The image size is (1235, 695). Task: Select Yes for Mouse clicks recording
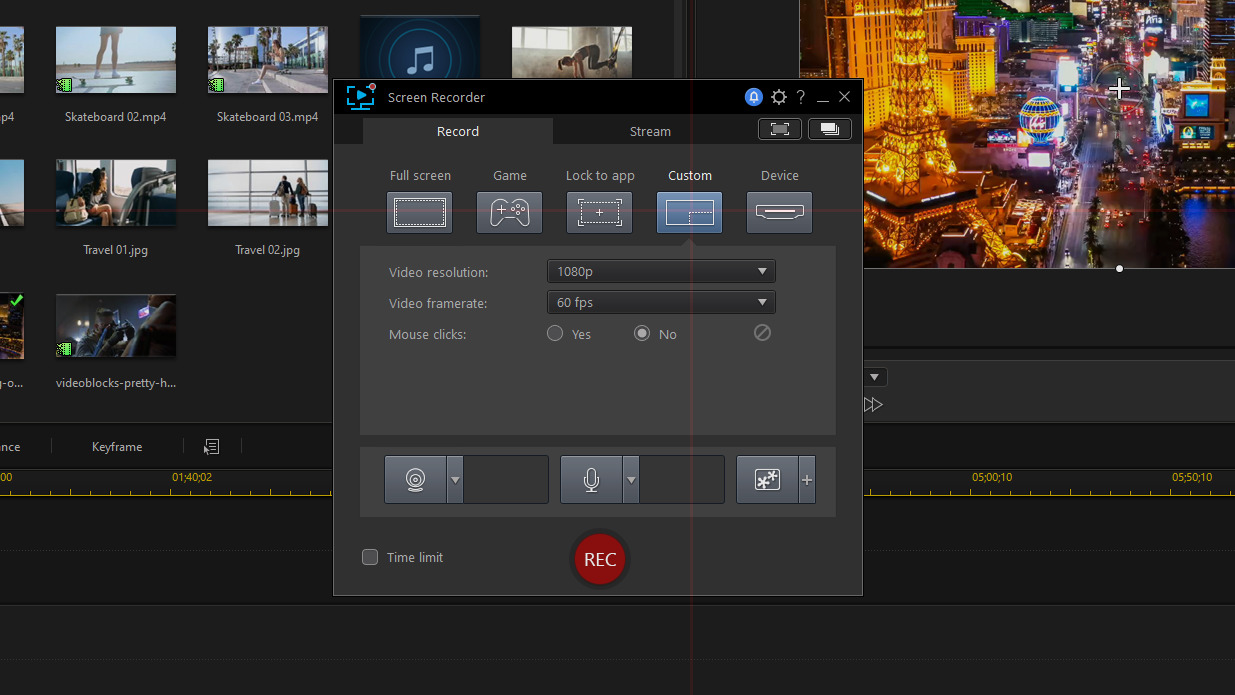pyautogui.click(x=555, y=333)
